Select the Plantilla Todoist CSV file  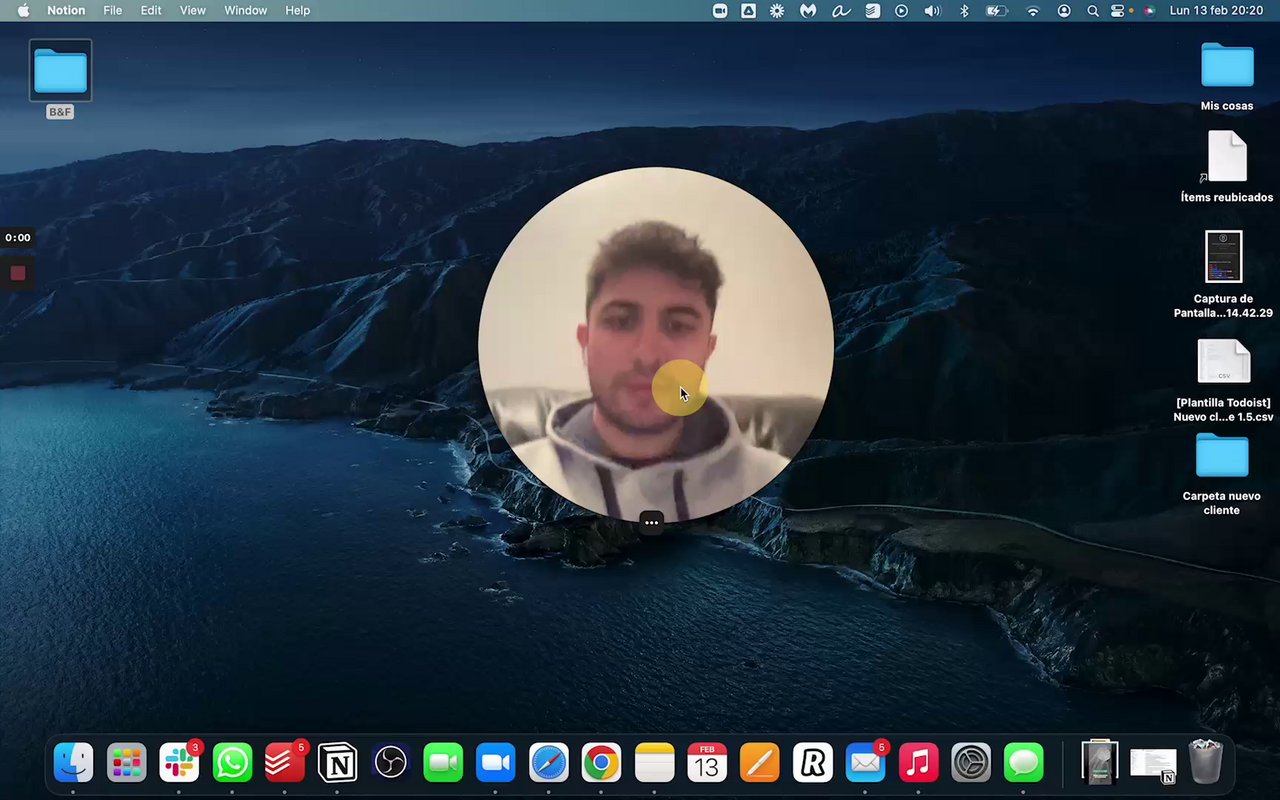click(x=1223, y=381)
